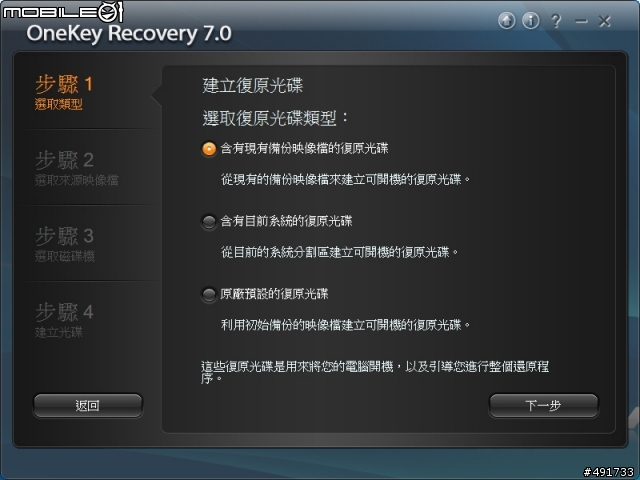Click the #491733 watermark number
640x480 pixels.
609,472
